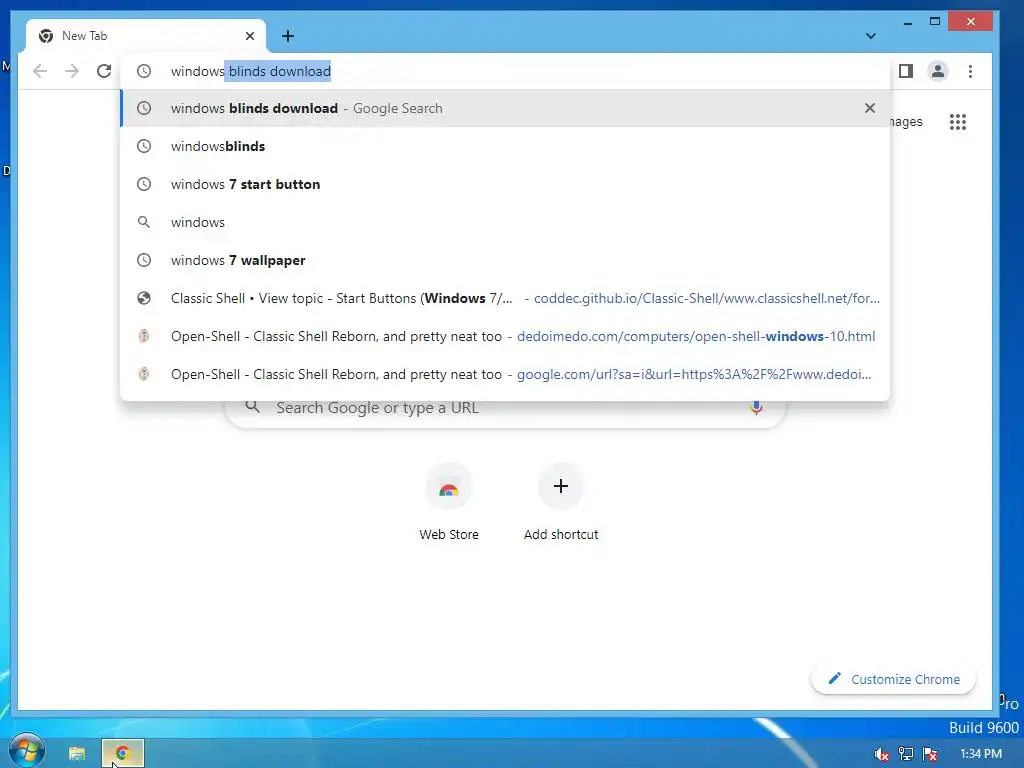
Task: Open dedoimedo.com Open-Shell suggestion
Action: (505, 336)
